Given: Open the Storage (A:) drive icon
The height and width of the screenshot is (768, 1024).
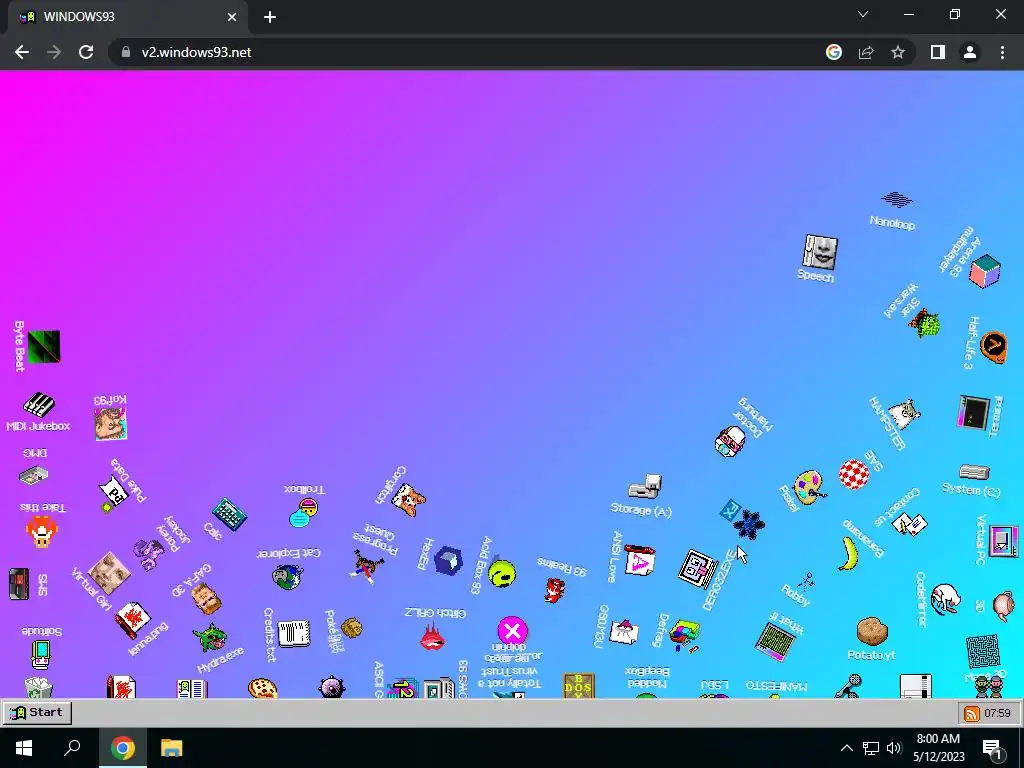Looking at the screenshot, I should pos(645,487).
